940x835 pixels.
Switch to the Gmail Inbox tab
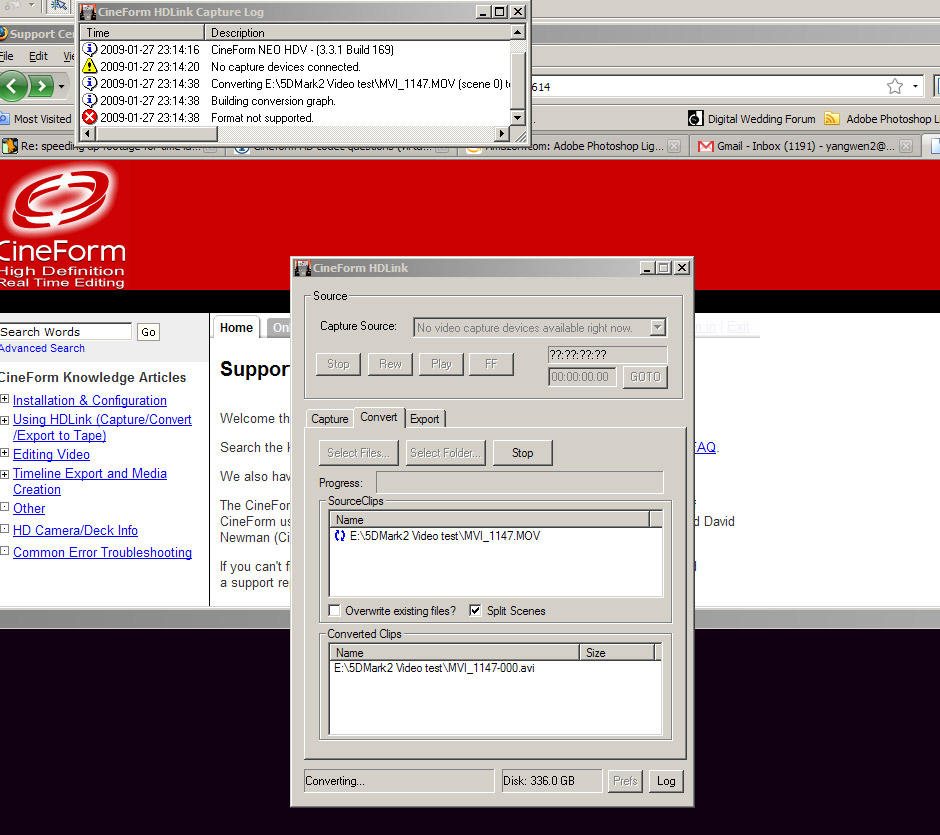[x=805, y=146]
